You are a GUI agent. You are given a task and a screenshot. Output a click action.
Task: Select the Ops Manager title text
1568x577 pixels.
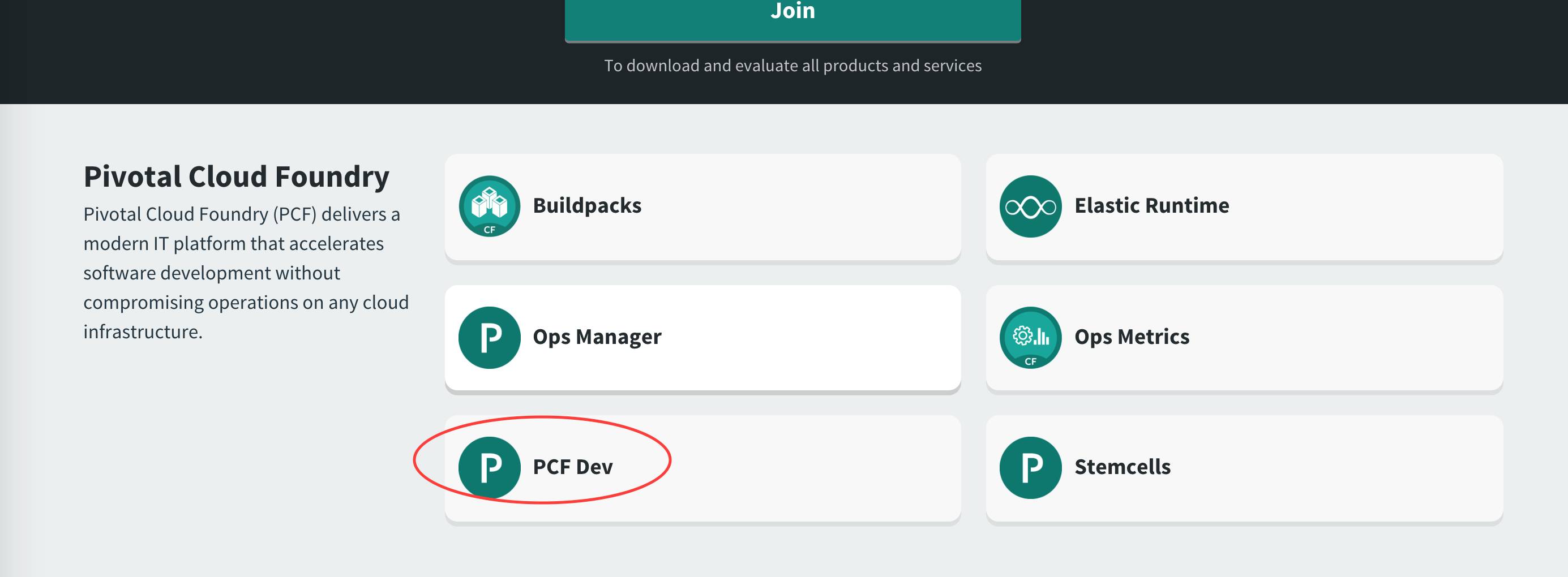(x=597, y=337)
